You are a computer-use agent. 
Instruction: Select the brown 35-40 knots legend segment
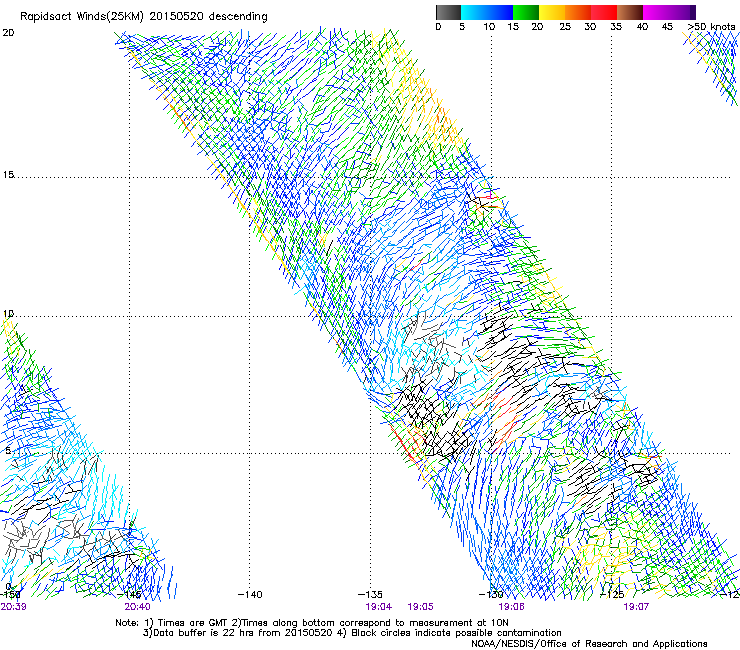click(630, 12)
